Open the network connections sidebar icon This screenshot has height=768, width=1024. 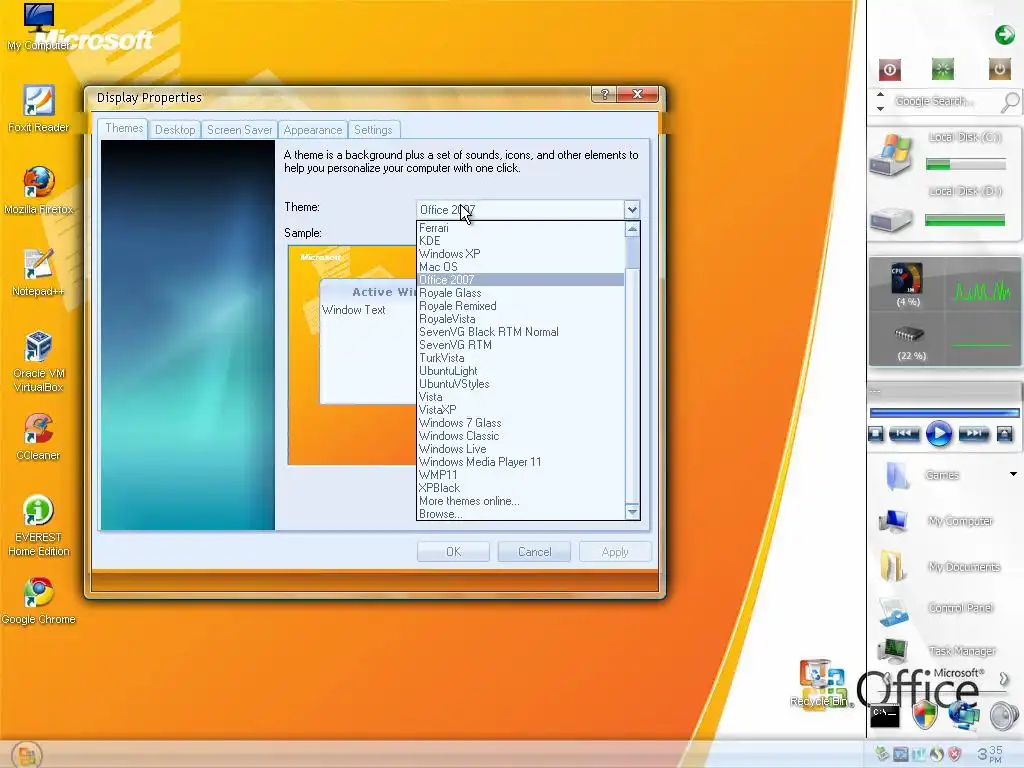[x=964, y=715]
